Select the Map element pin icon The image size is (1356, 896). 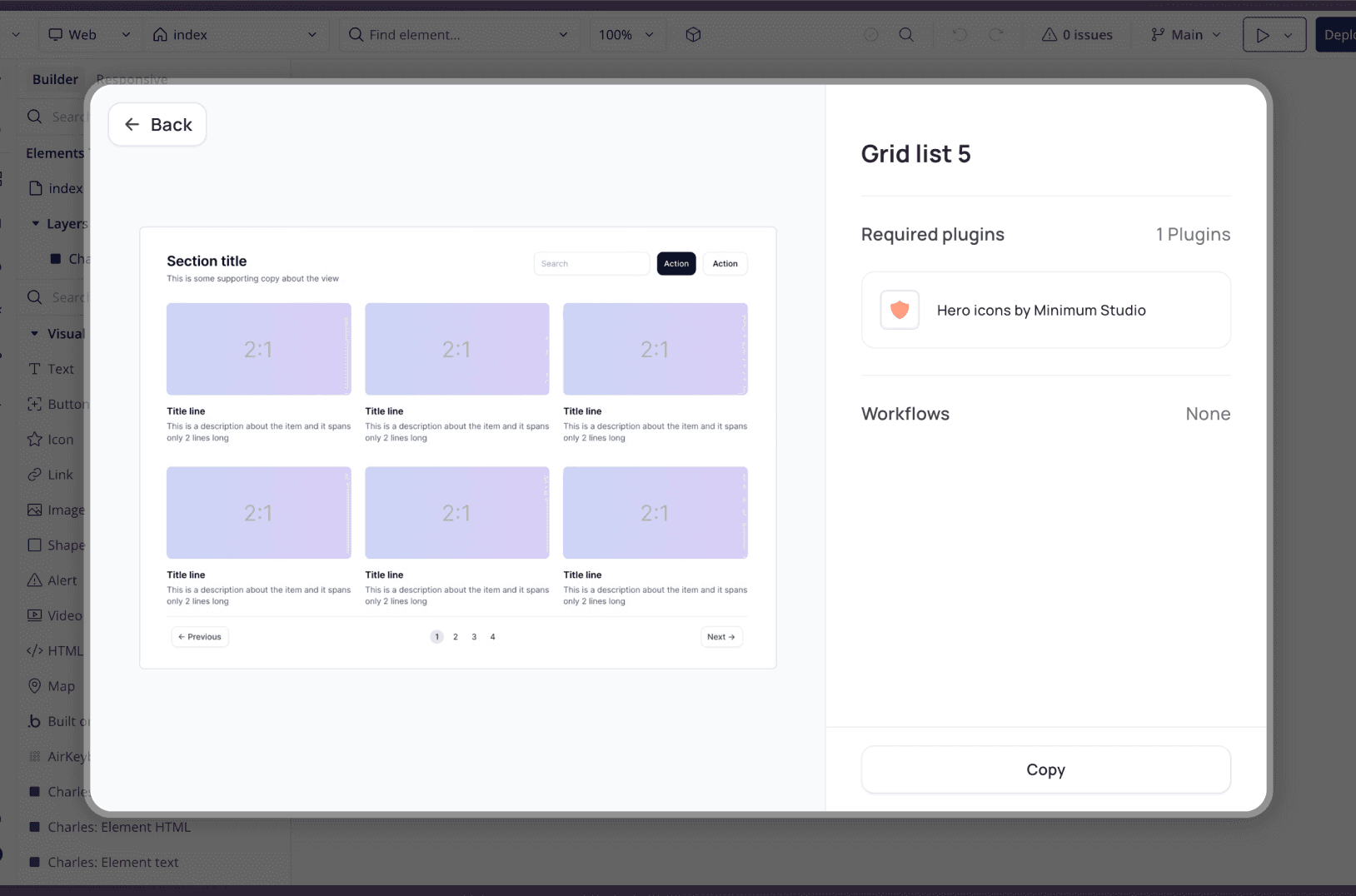35,686
